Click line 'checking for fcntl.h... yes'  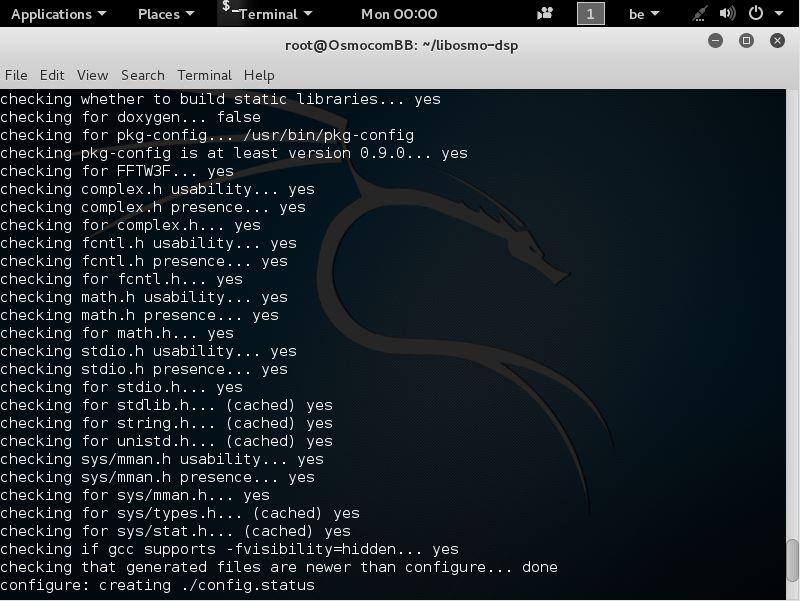121,279
